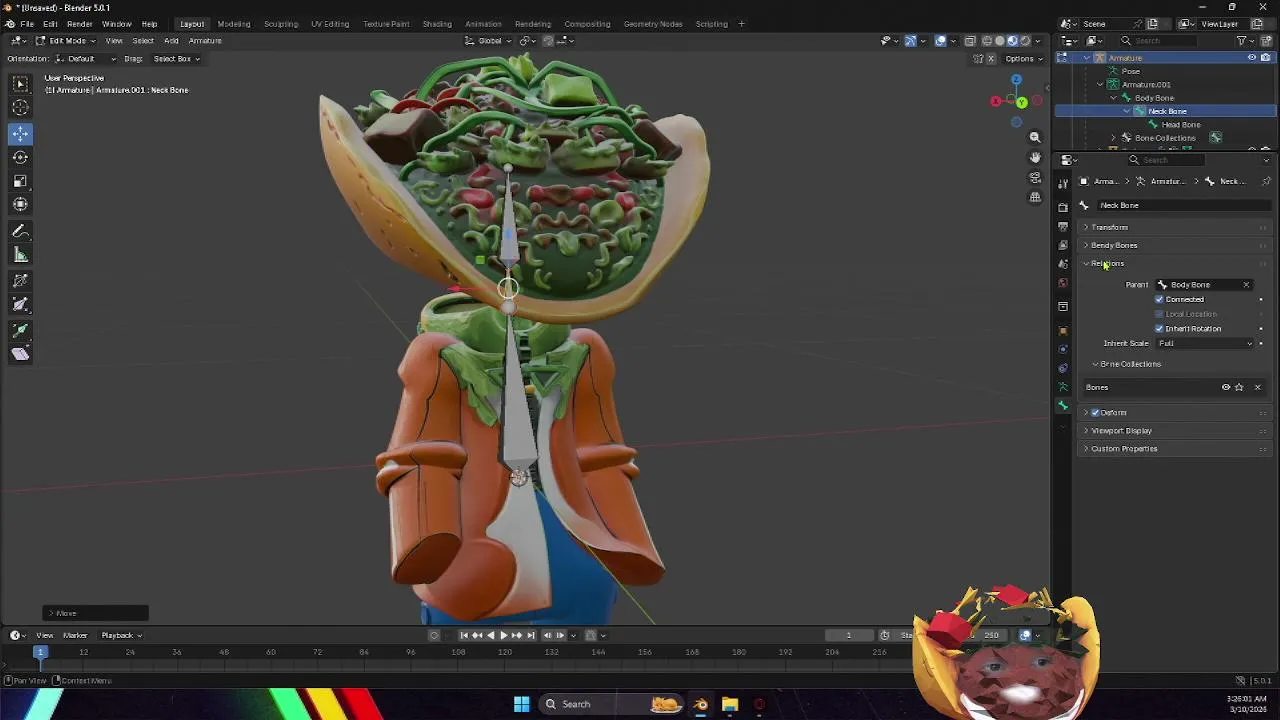Click the viewport Options button
The height and width of the screenshot is (720, 1280).
point(1022,59)
